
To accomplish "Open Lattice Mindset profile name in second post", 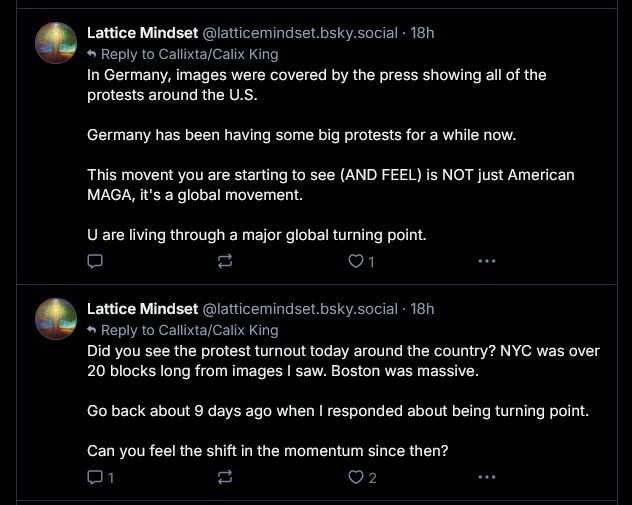I will (x=142, y=309).
